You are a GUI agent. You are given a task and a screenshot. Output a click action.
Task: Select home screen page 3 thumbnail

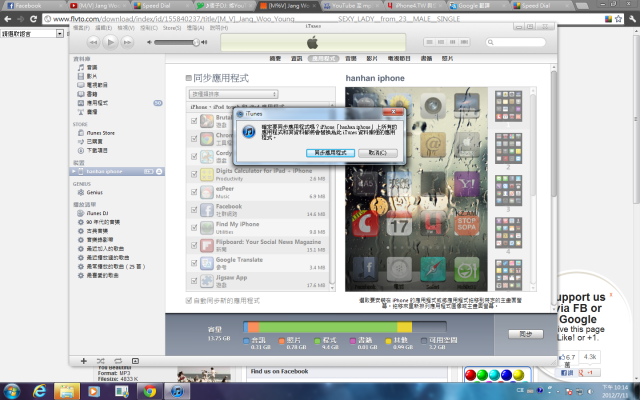pos(508,191)
